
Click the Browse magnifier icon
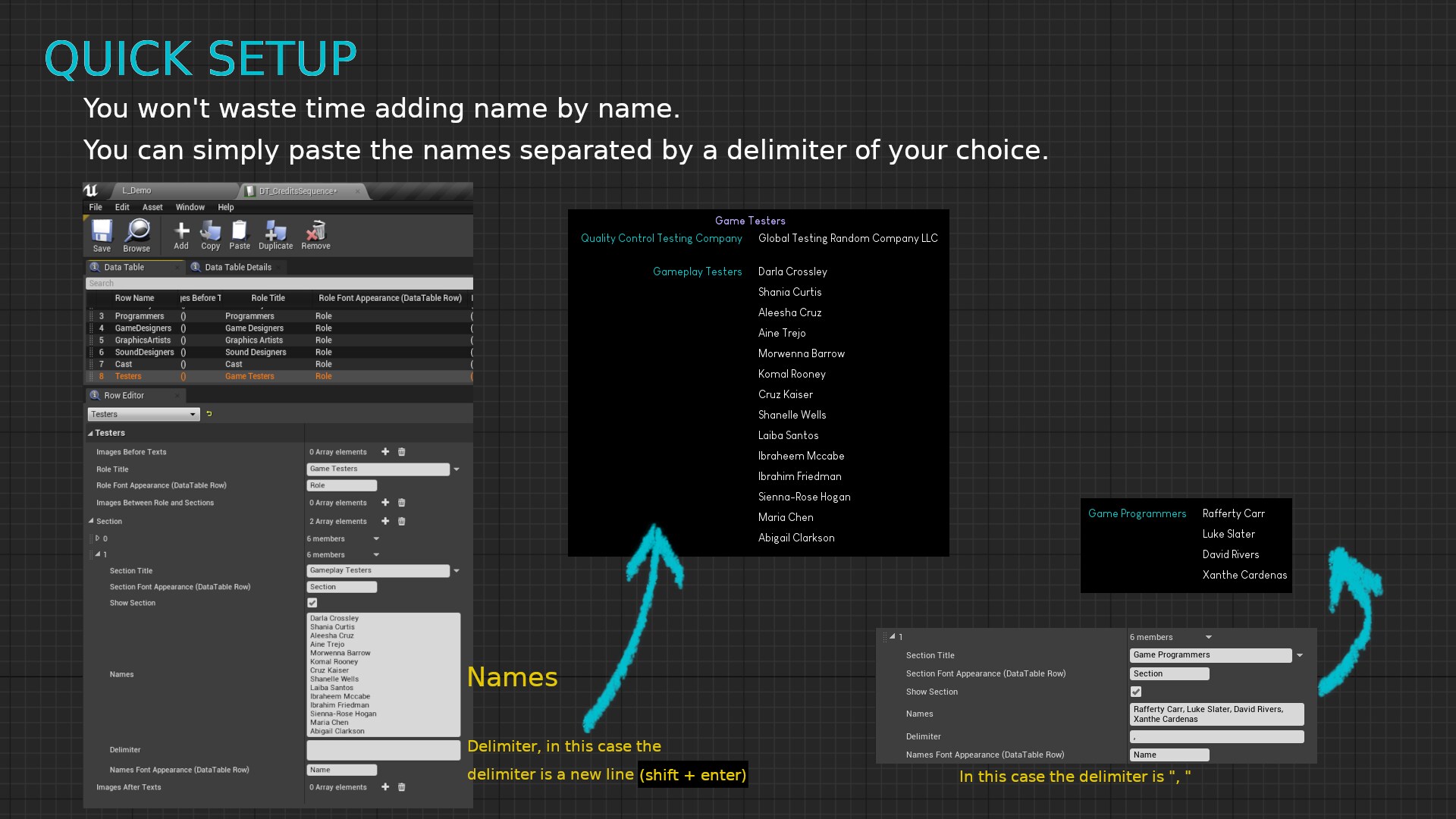point(137,231)
